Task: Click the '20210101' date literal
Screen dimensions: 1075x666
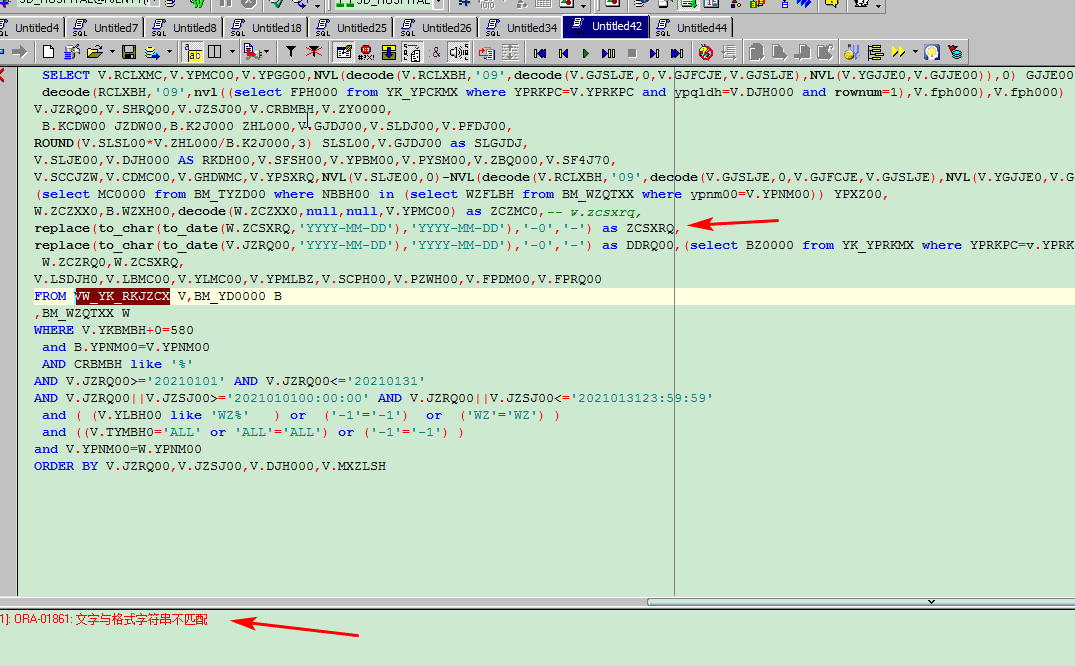Action: (186, 381)
